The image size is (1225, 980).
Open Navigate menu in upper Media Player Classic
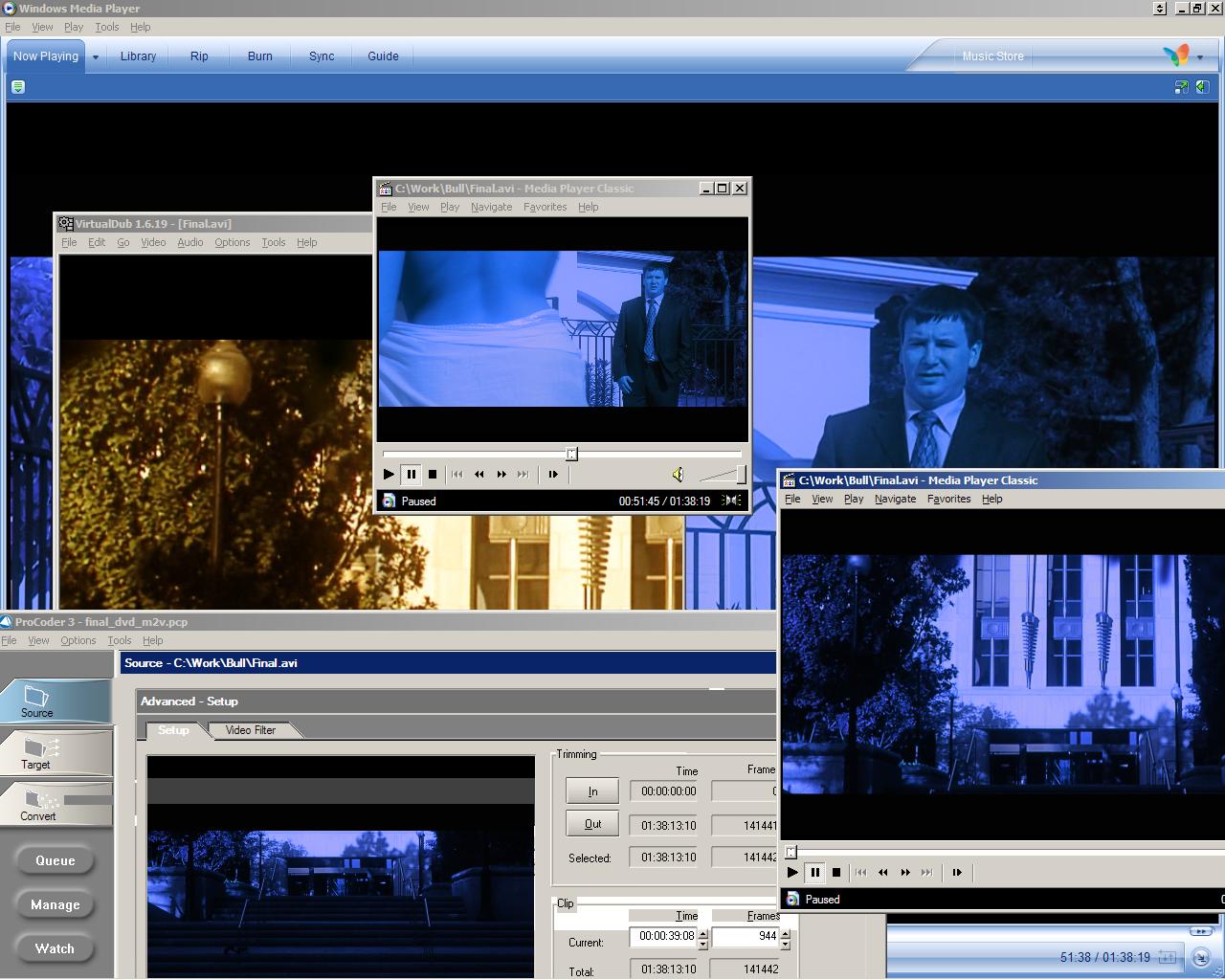(x=491, y=207)
